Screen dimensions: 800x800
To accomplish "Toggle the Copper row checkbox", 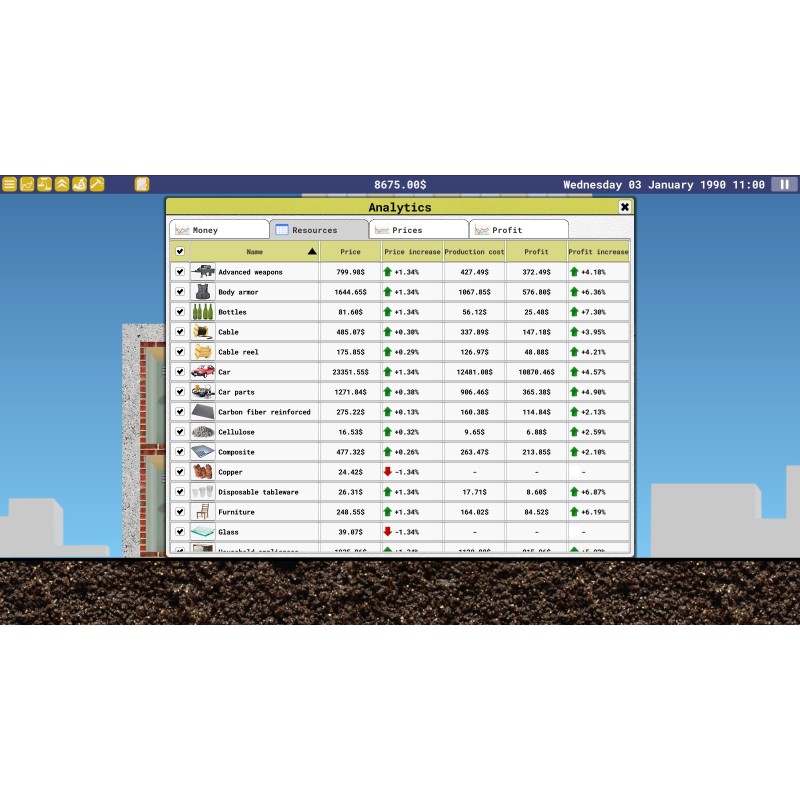I will click(180, 472).
